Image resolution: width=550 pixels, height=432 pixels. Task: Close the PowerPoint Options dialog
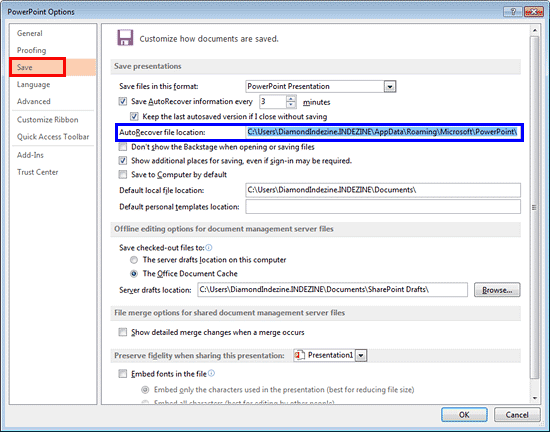click(x=534, y=12)
